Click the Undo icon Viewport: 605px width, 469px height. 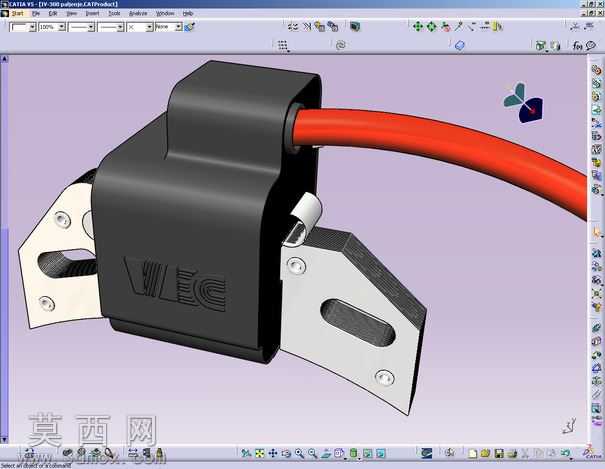[x=566, y=453]
